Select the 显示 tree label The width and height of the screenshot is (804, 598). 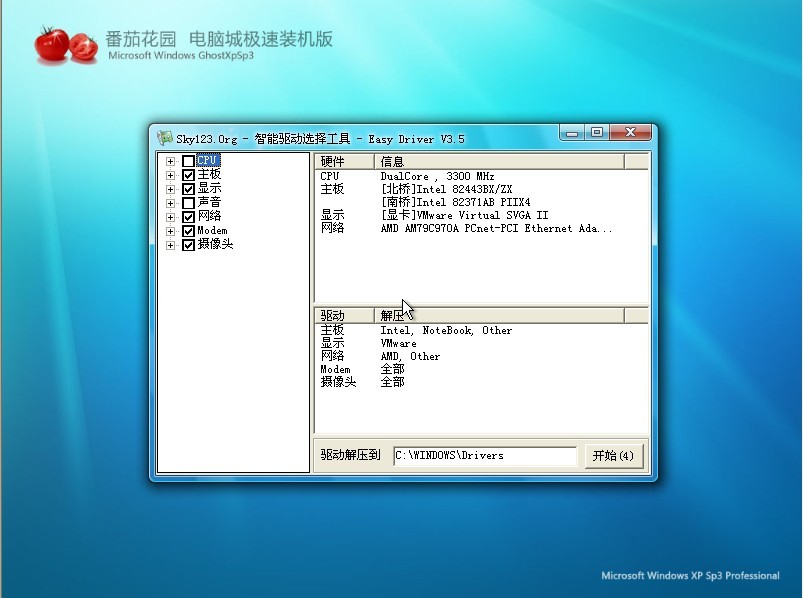[209, 189]
